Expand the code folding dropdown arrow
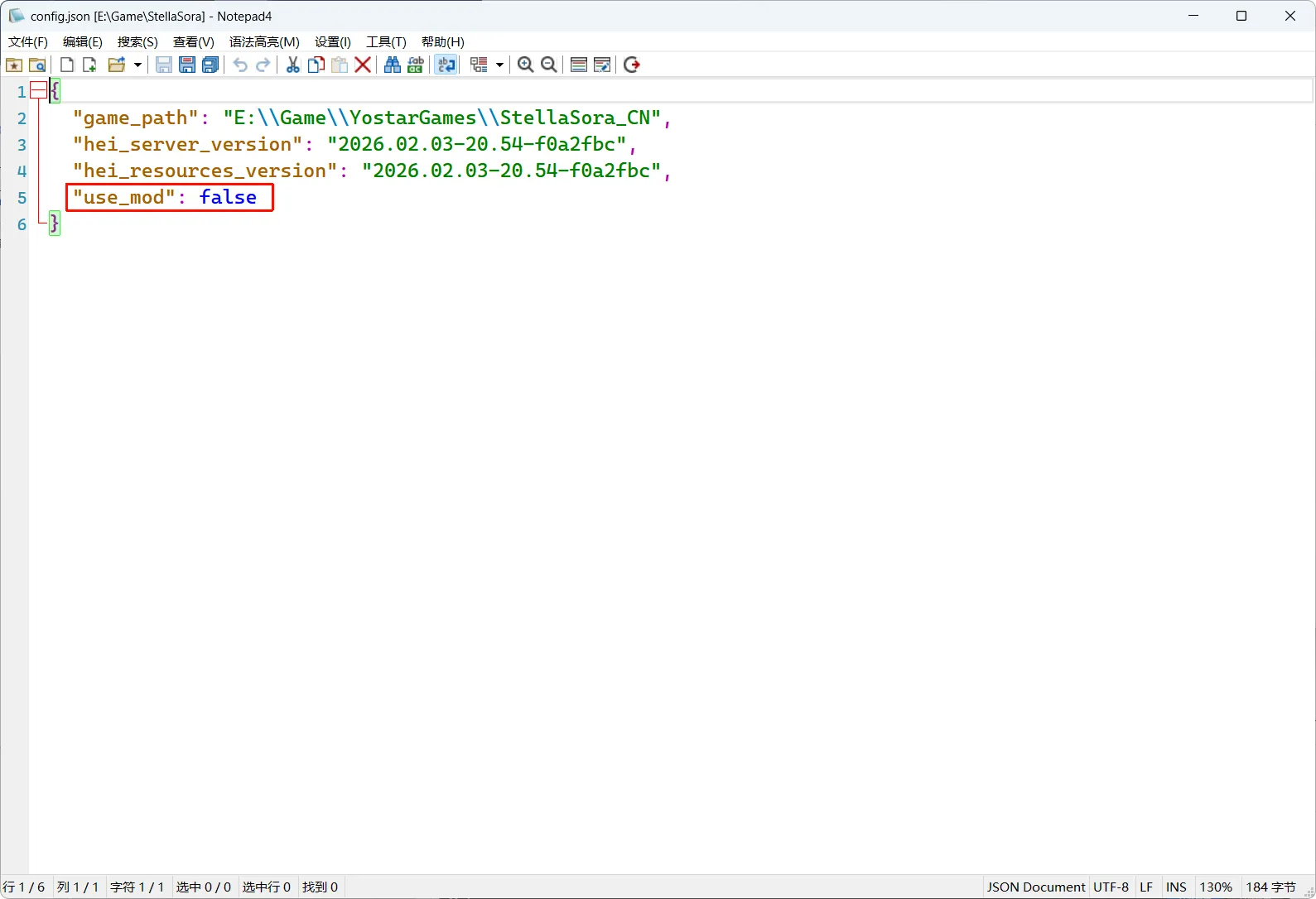Screen dimensions: 1316x899 (499, 65)
